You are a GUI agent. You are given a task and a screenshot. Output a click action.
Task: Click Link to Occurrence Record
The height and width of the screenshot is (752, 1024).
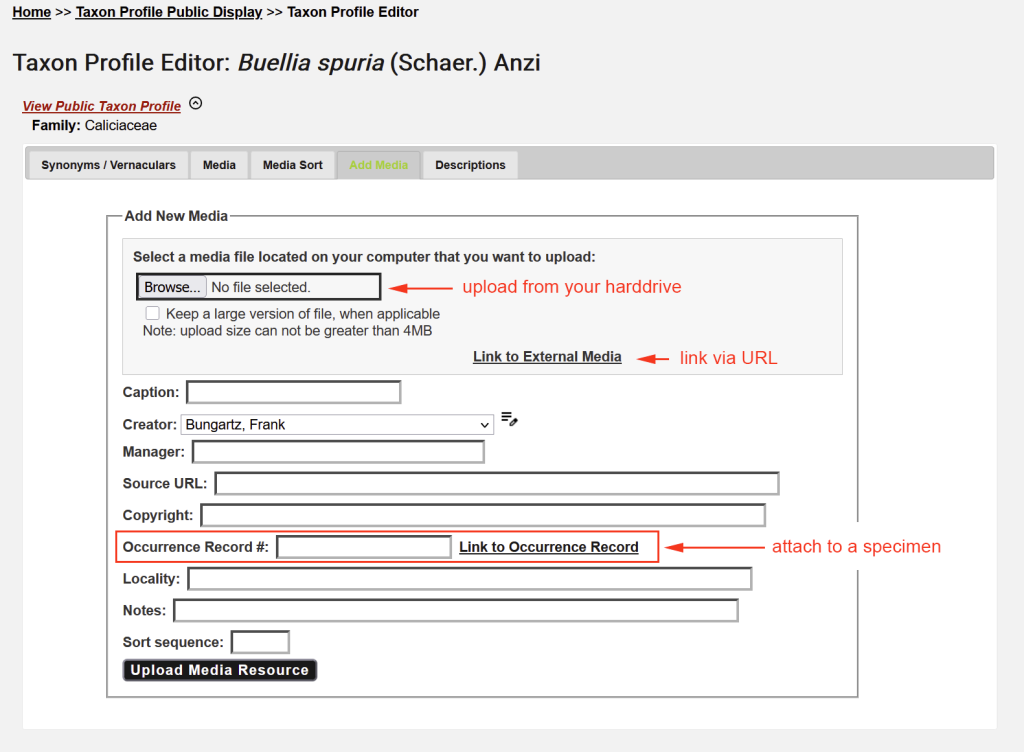coord(548,547)
